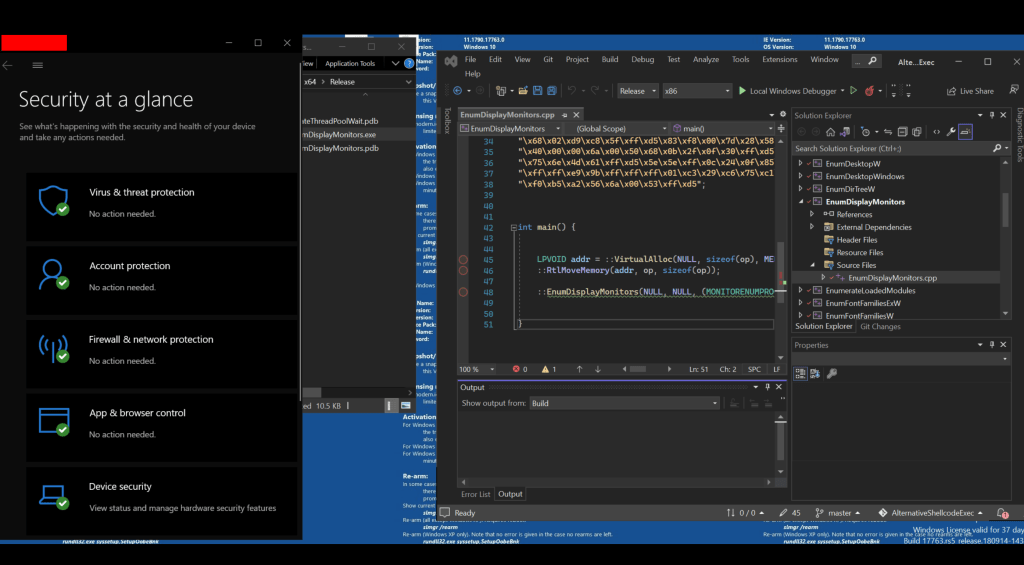Click the Live Share button
This screenshot has height=565, width=1024.
tap(970, 91)
